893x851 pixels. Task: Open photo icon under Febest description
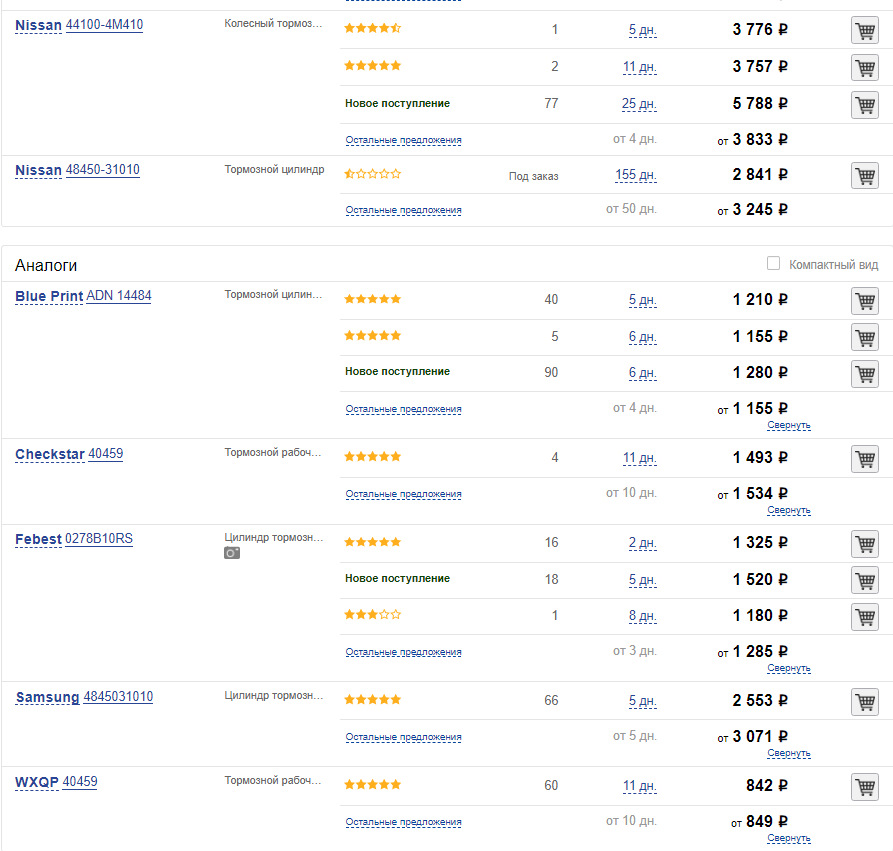point(232,553)
